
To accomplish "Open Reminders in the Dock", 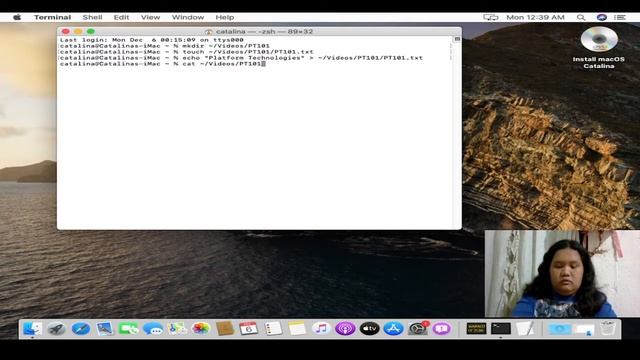I will (x=273, y=329).
